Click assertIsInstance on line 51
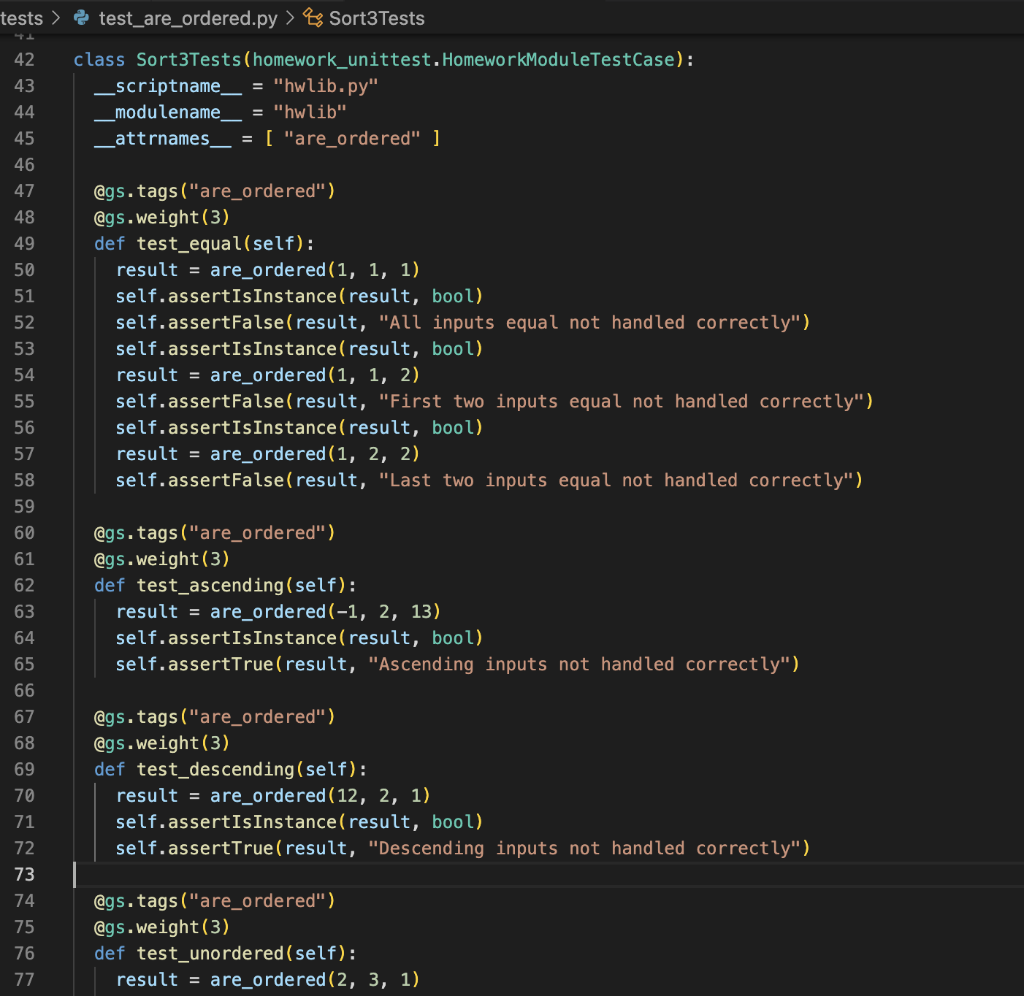 pyautogui.click(x=252, y=297)
